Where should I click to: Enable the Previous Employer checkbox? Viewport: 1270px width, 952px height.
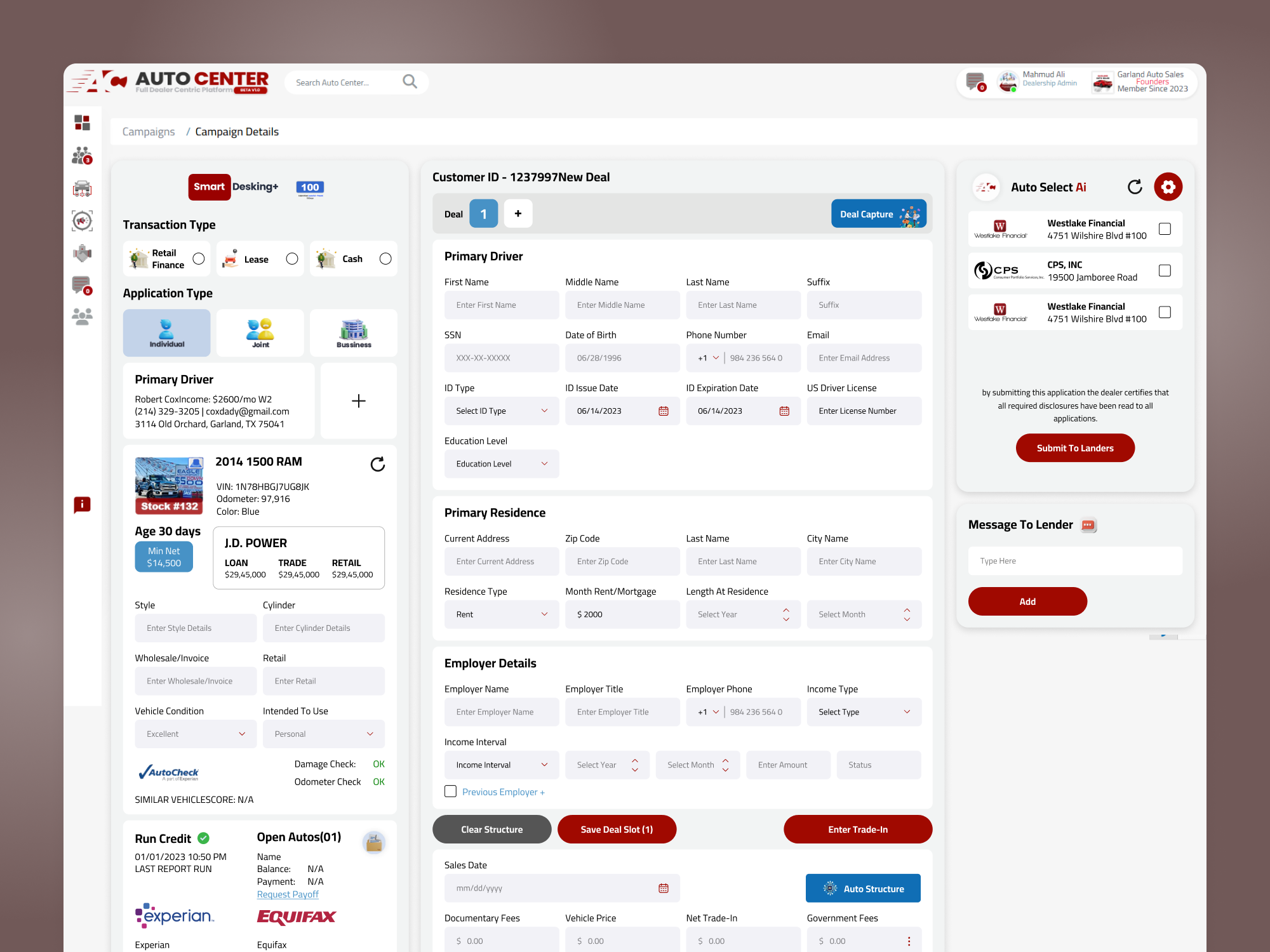coord(451,791)
